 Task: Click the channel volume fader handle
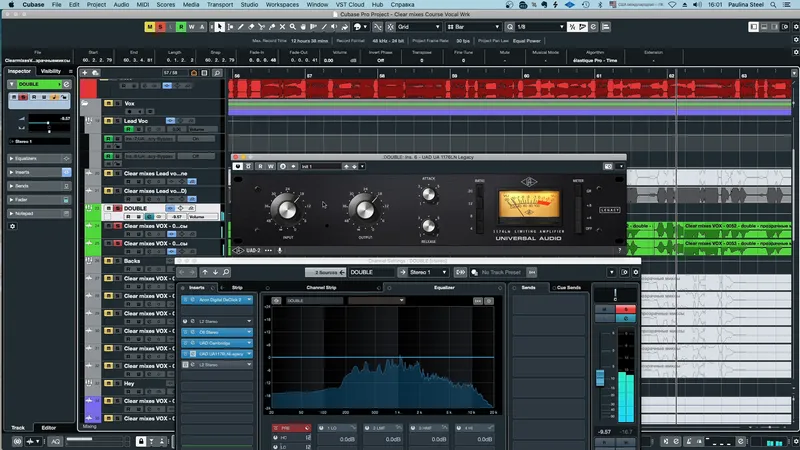click(x=600, y=378)
